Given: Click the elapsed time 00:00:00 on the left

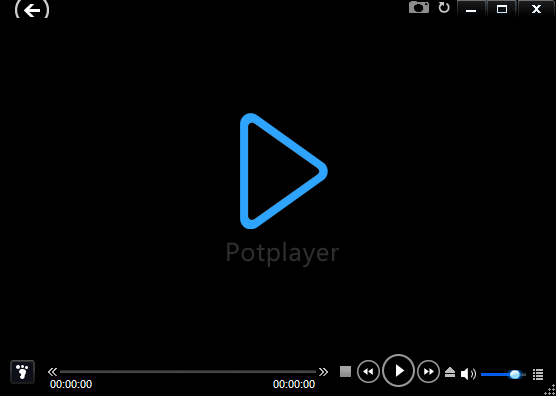Looking at the screenshot, I should coord(71,384).
